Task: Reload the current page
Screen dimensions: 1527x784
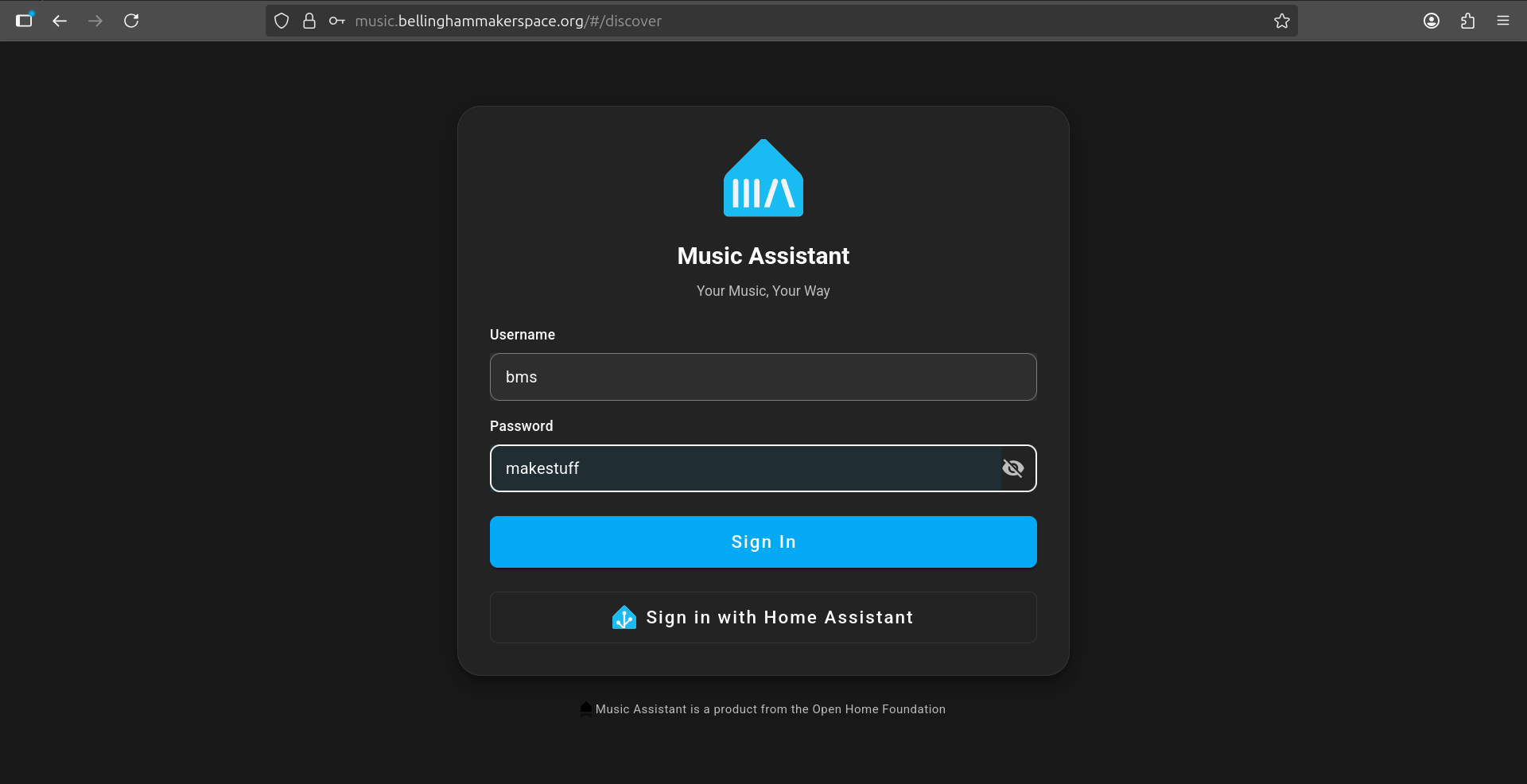Action: (131, 21)
